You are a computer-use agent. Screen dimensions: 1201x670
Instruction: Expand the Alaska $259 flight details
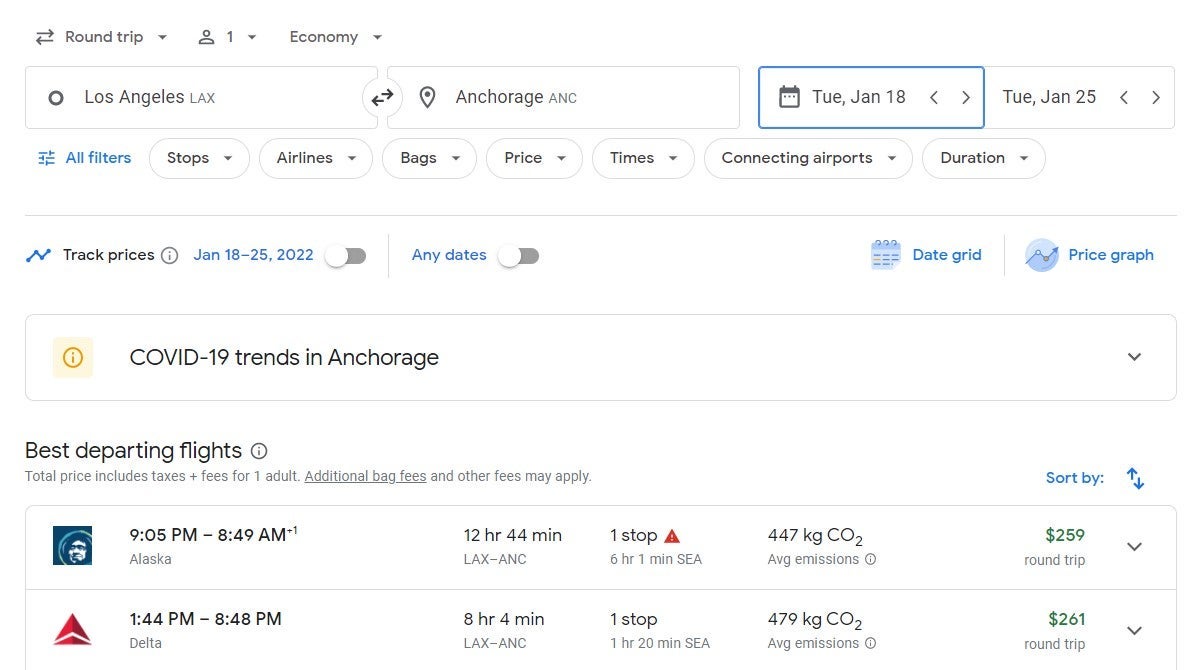[x=1134, y=547]
